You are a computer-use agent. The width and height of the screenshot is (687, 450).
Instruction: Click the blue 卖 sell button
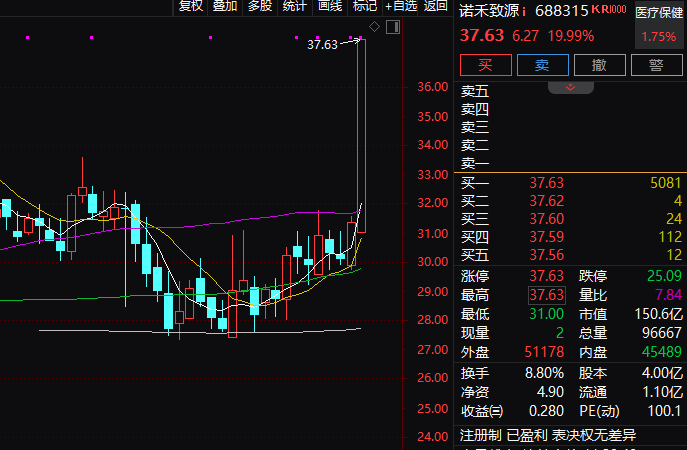542,65
